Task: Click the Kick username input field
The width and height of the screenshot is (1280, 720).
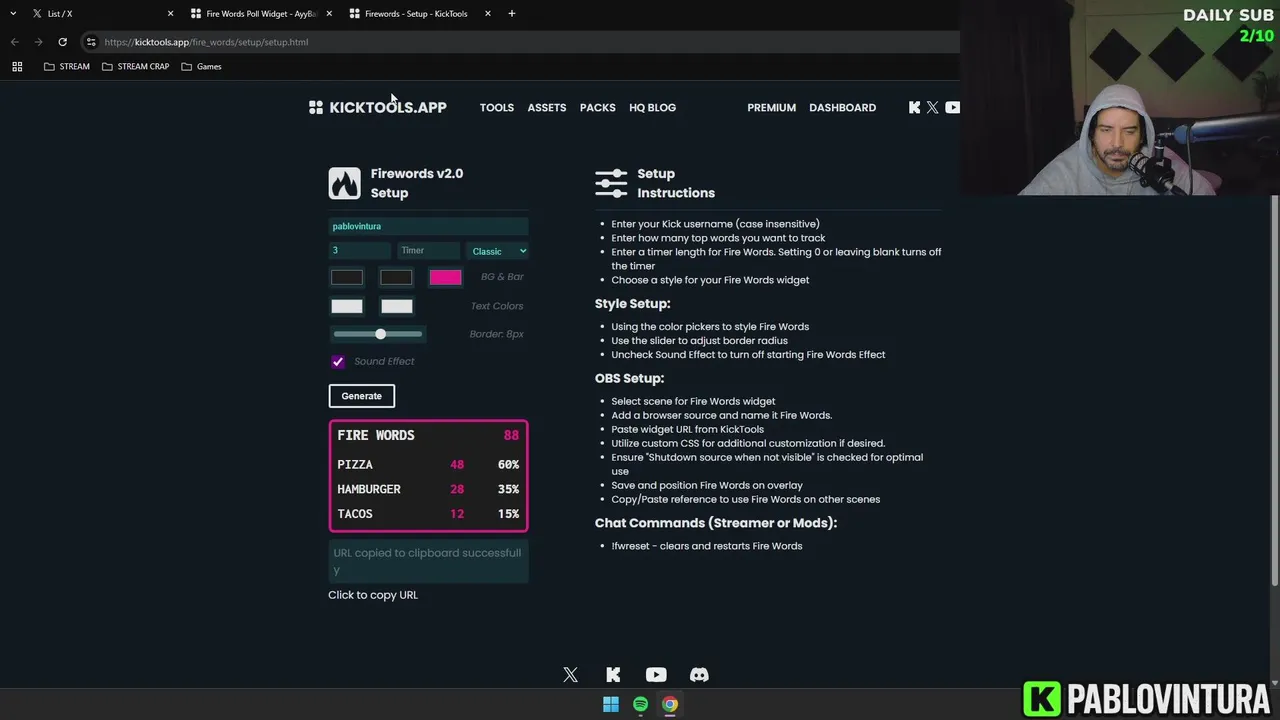Action: tap(428, 227)
